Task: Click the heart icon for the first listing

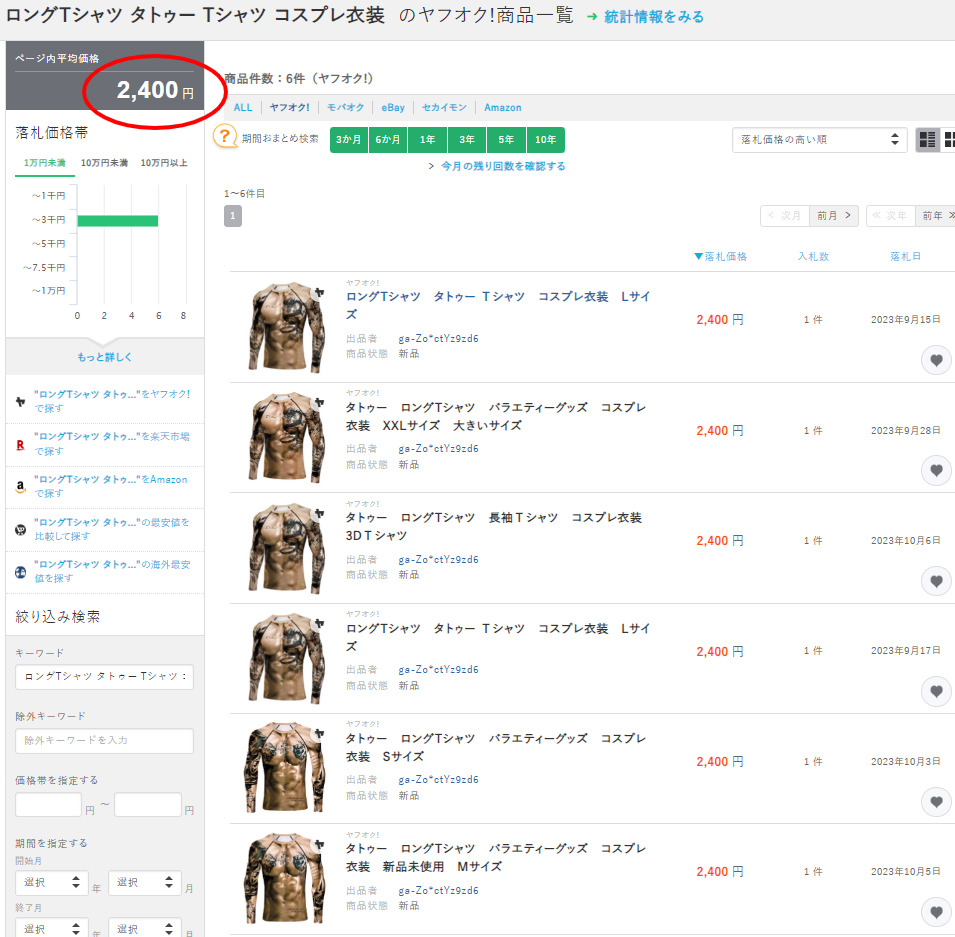Action: [936, 361]
